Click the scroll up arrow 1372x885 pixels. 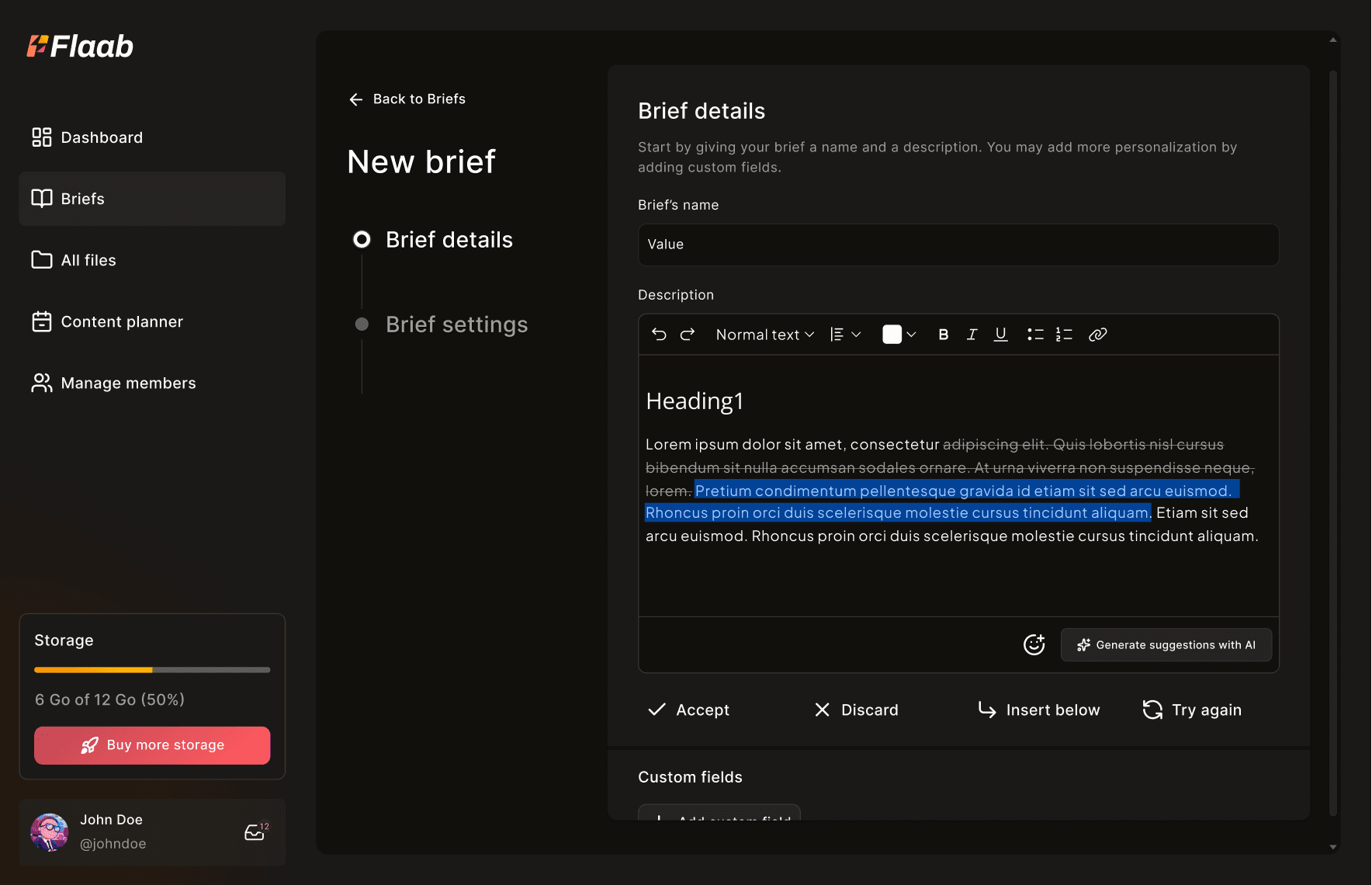tap(1333, 40)
